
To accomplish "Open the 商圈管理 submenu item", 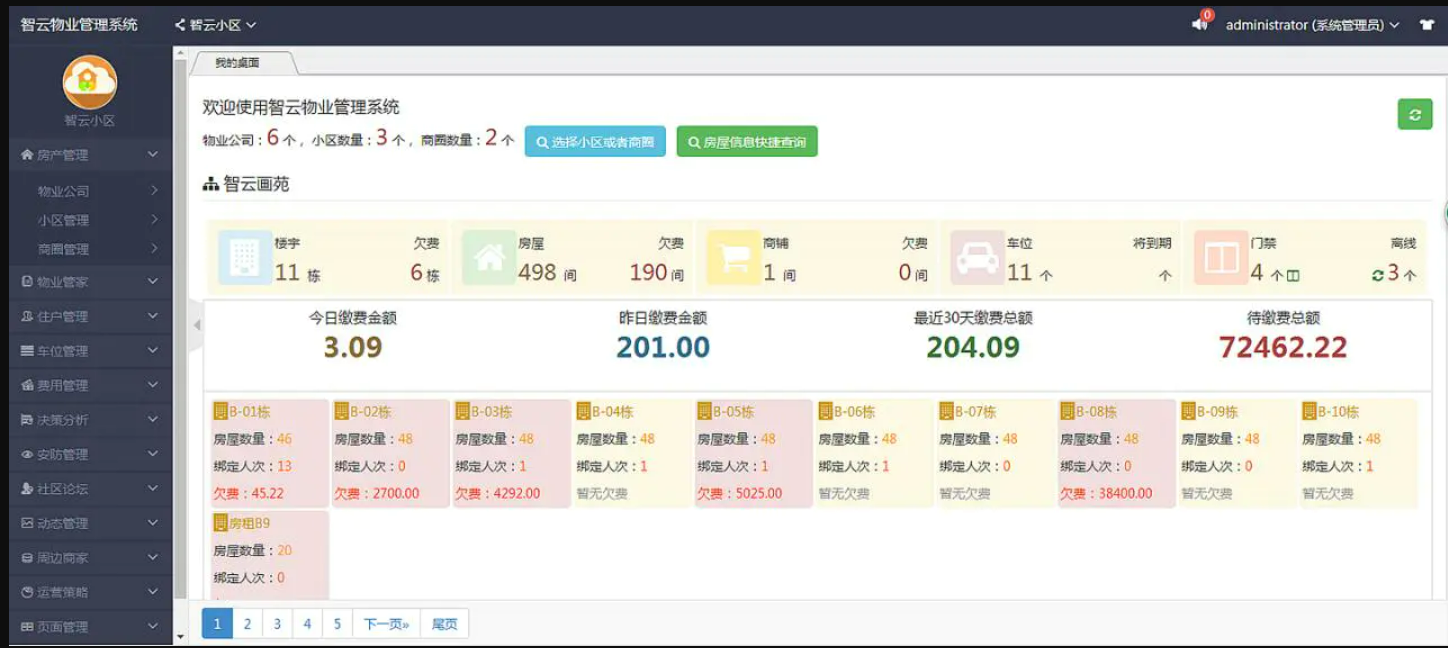I will tap(90, 249).
